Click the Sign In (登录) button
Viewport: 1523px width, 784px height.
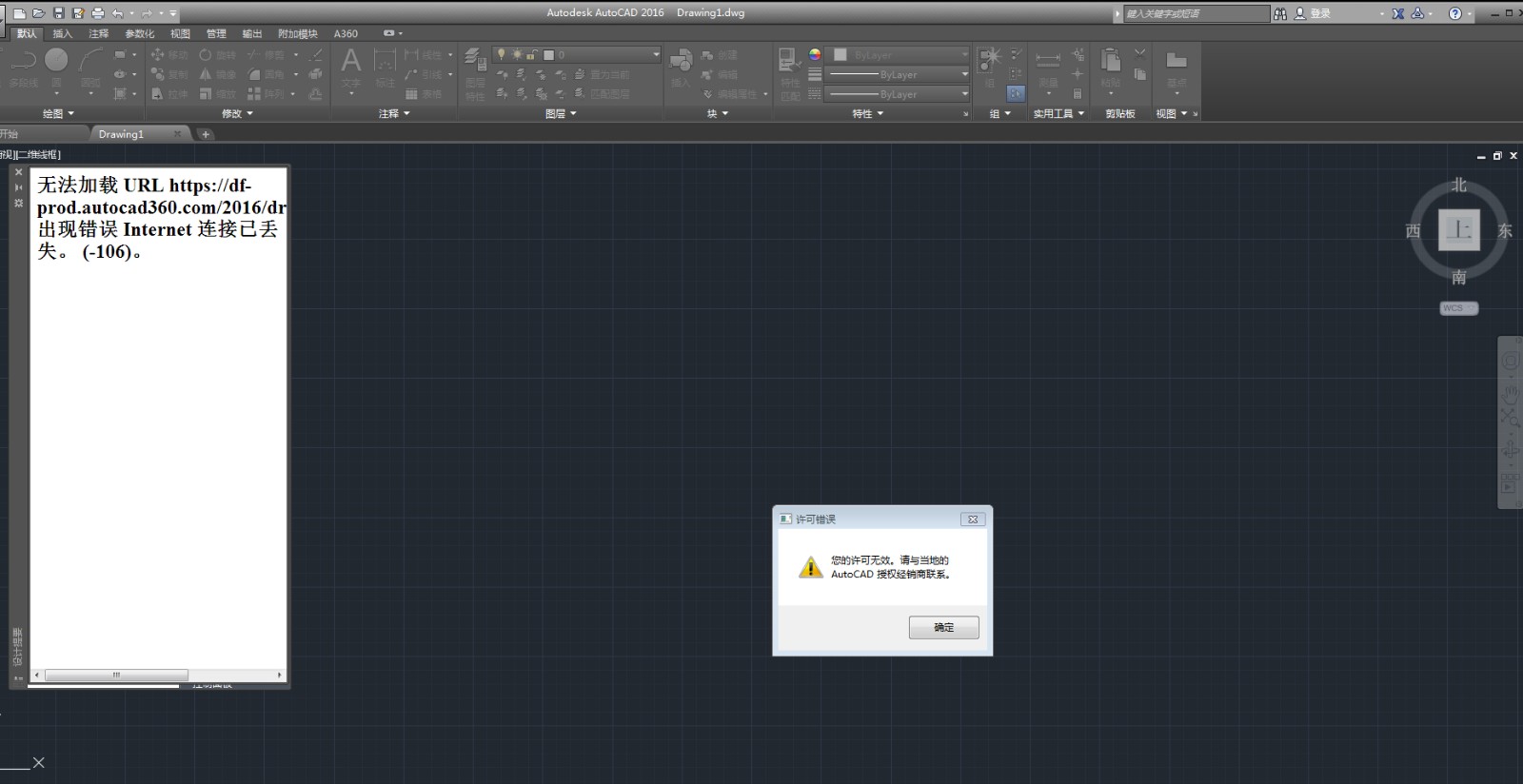coord(1313,13)
